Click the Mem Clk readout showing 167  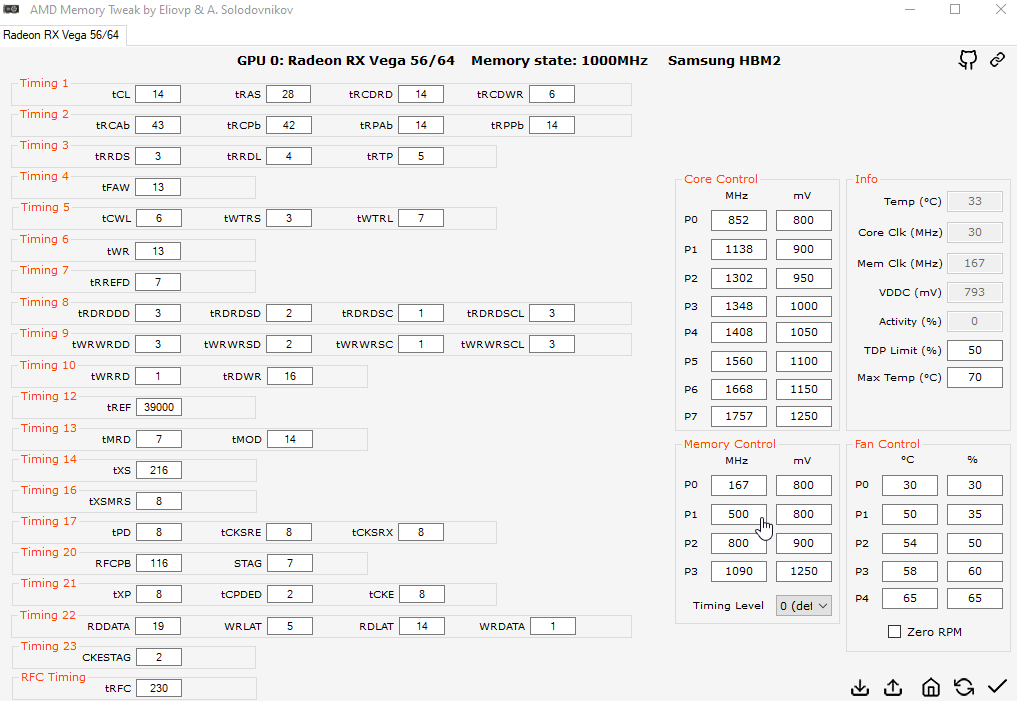click(975, 263)
